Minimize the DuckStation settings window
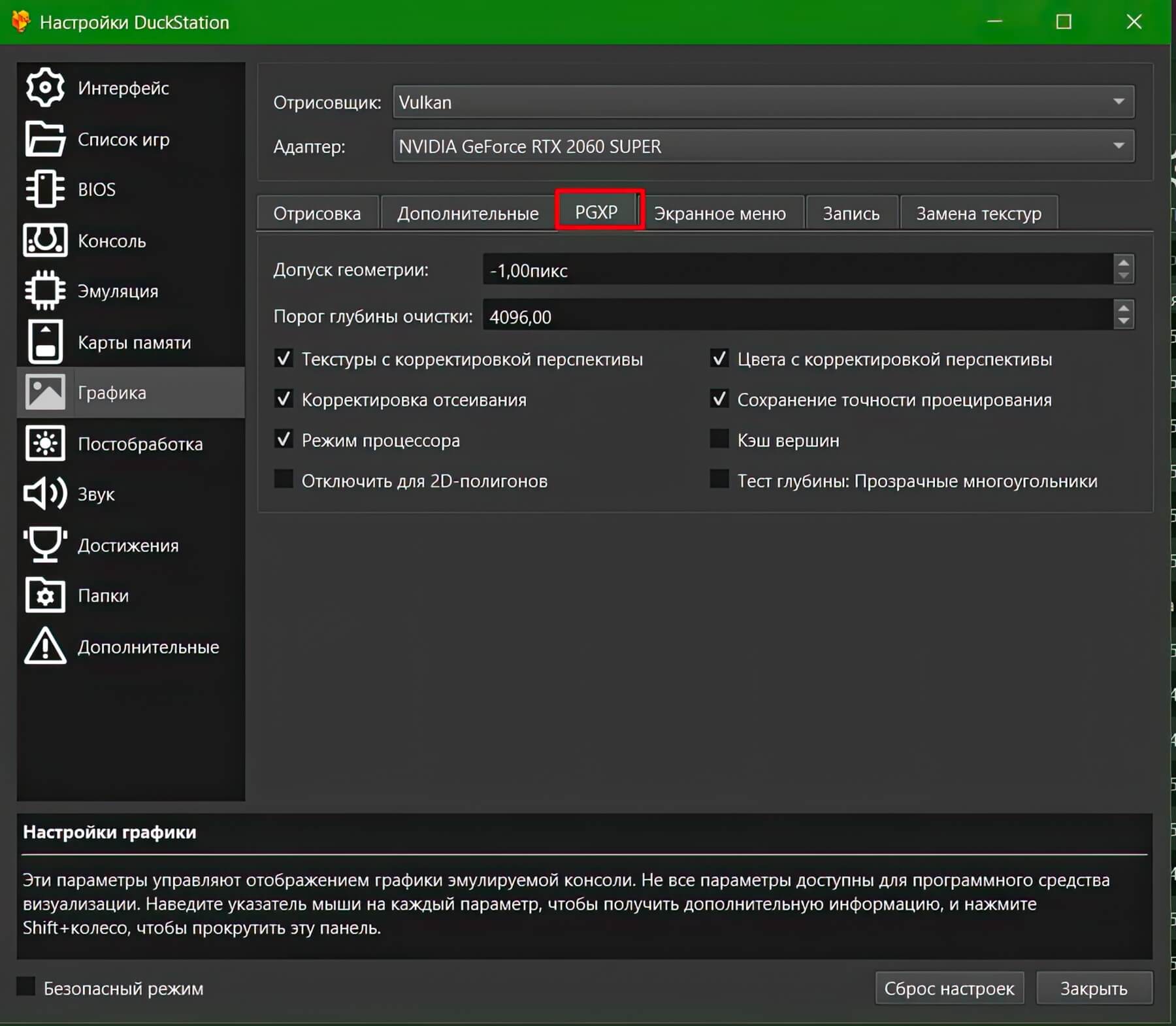 (994, 22)
